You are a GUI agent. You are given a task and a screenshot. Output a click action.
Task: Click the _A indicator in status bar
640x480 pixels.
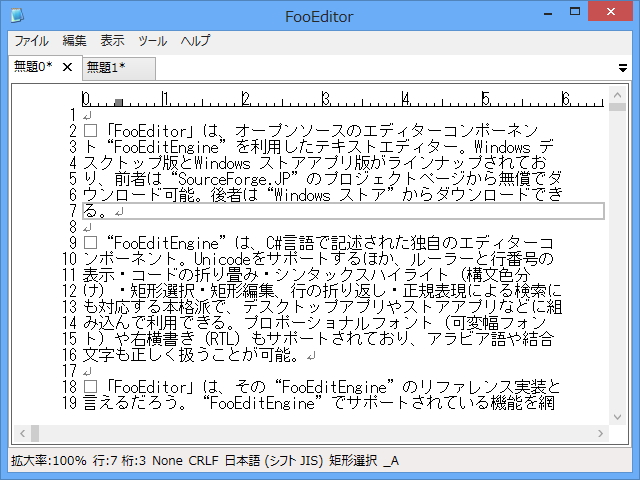(x=391, y=461)
